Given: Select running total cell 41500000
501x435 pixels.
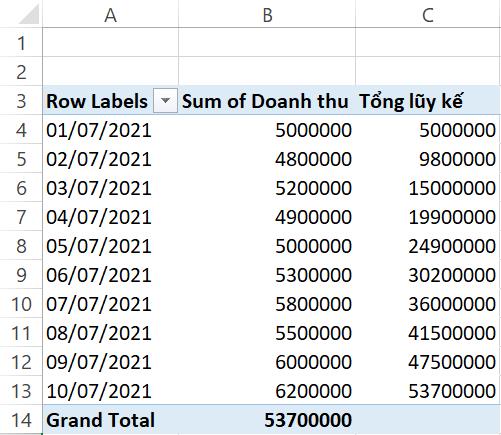Looking at the screenshot, I should pyautogui.click(x=428, y=333).
